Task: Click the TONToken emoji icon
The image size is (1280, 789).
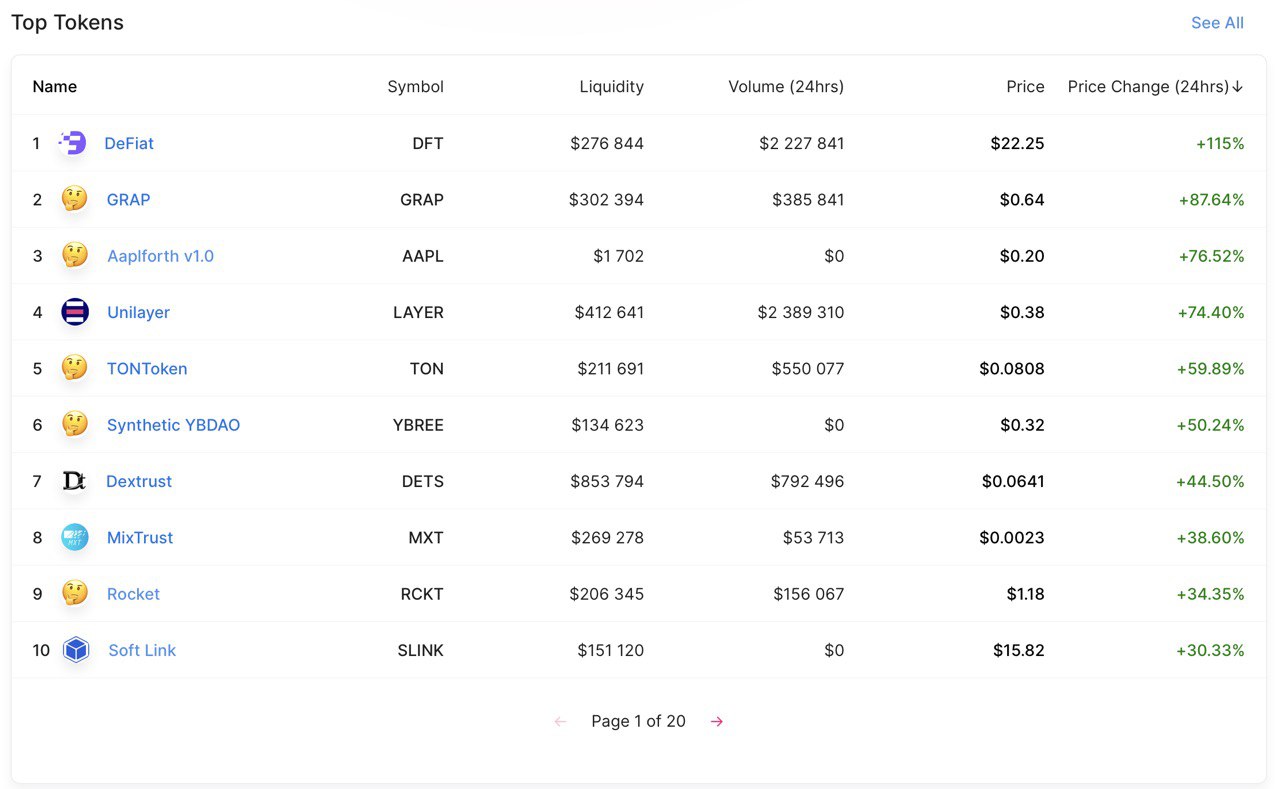Action: click(75, 368)
